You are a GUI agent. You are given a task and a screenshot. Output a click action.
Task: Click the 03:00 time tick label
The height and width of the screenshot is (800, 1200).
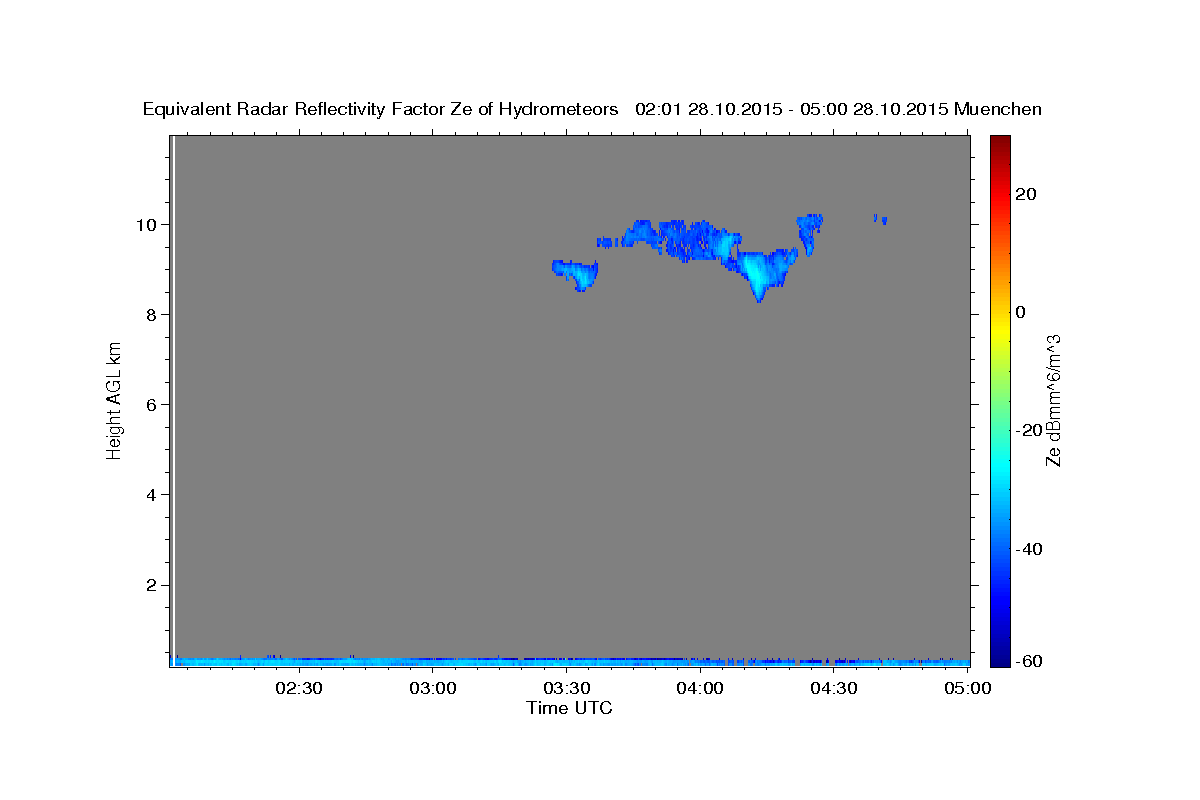tap(433, 688)
